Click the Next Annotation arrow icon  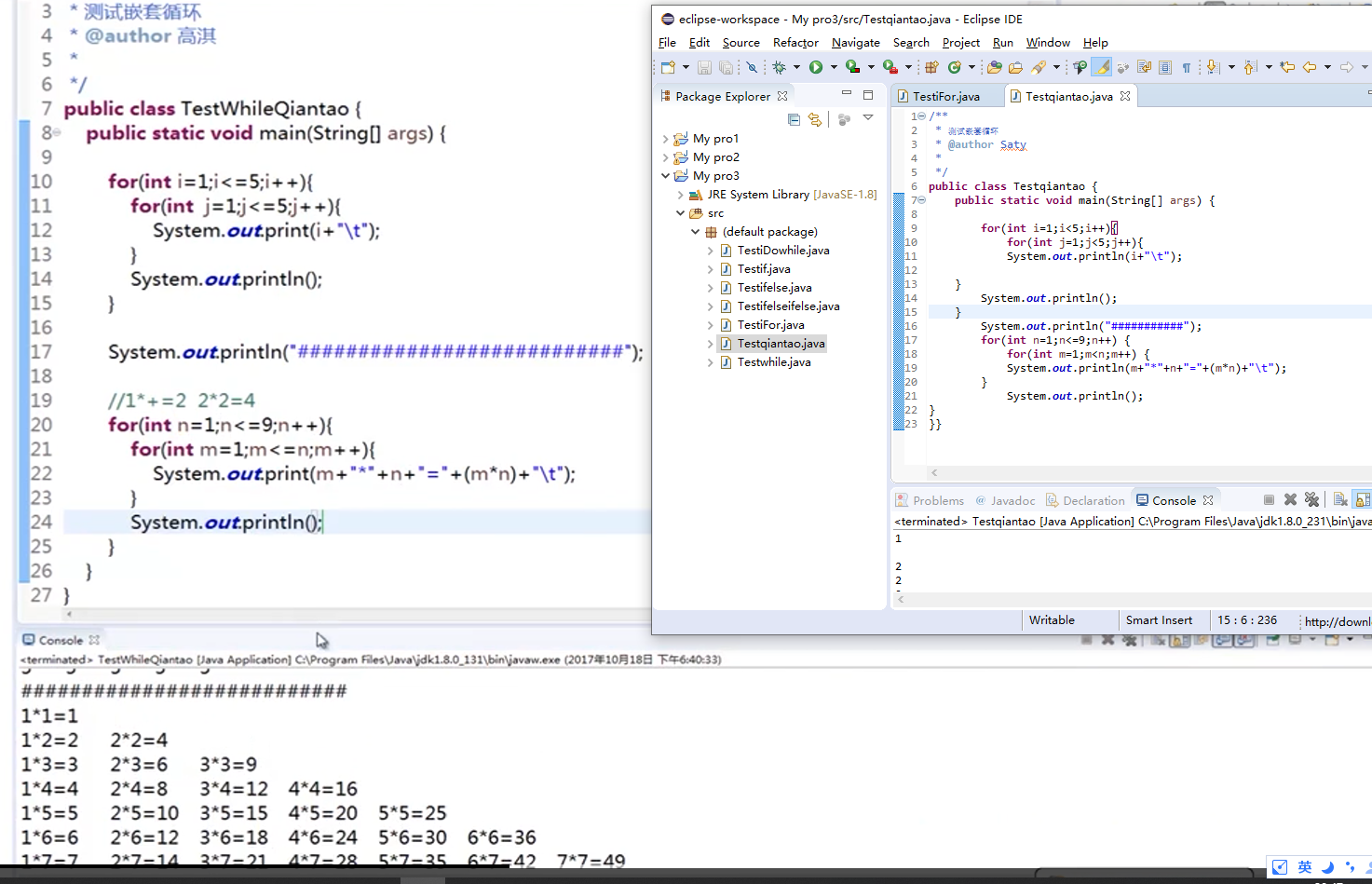1213,67
